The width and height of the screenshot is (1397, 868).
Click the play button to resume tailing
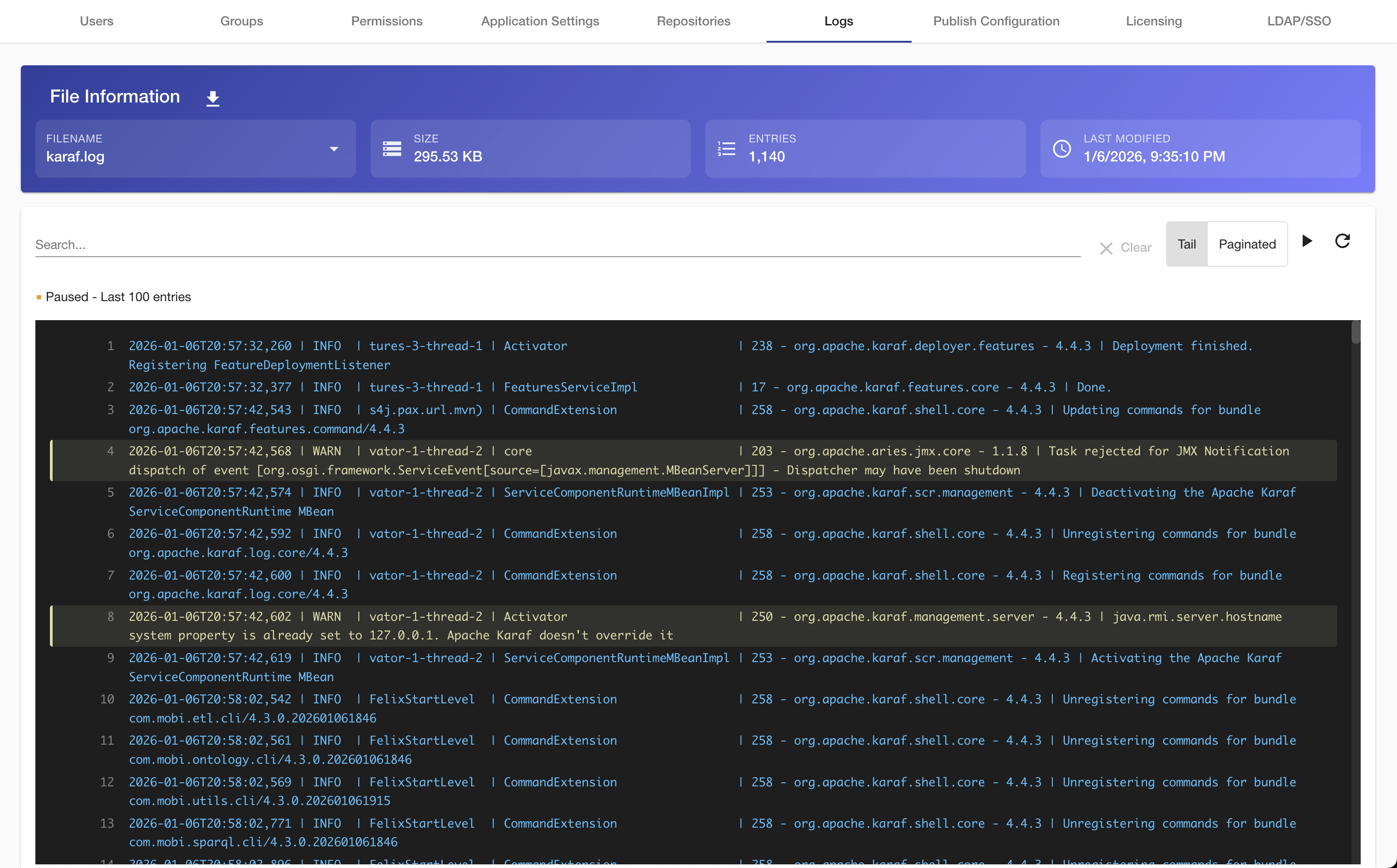click(1308, 241)
